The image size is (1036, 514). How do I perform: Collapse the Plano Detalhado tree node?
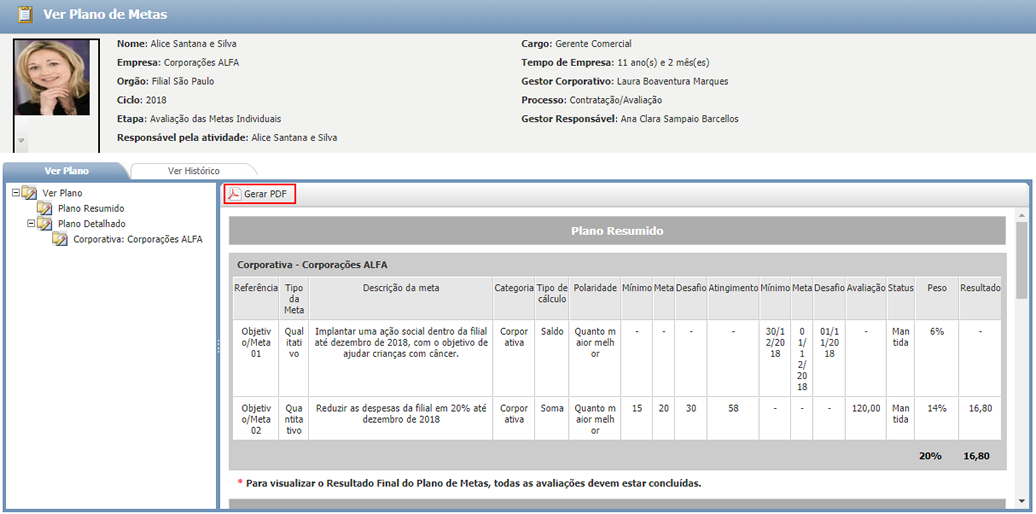[x=31, y=224]
